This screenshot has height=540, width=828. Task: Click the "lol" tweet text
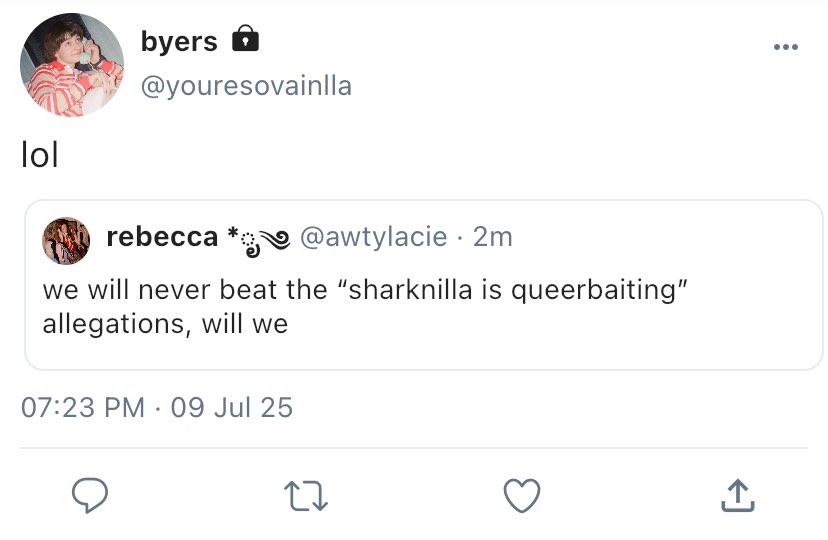click(x=40, y=157)
